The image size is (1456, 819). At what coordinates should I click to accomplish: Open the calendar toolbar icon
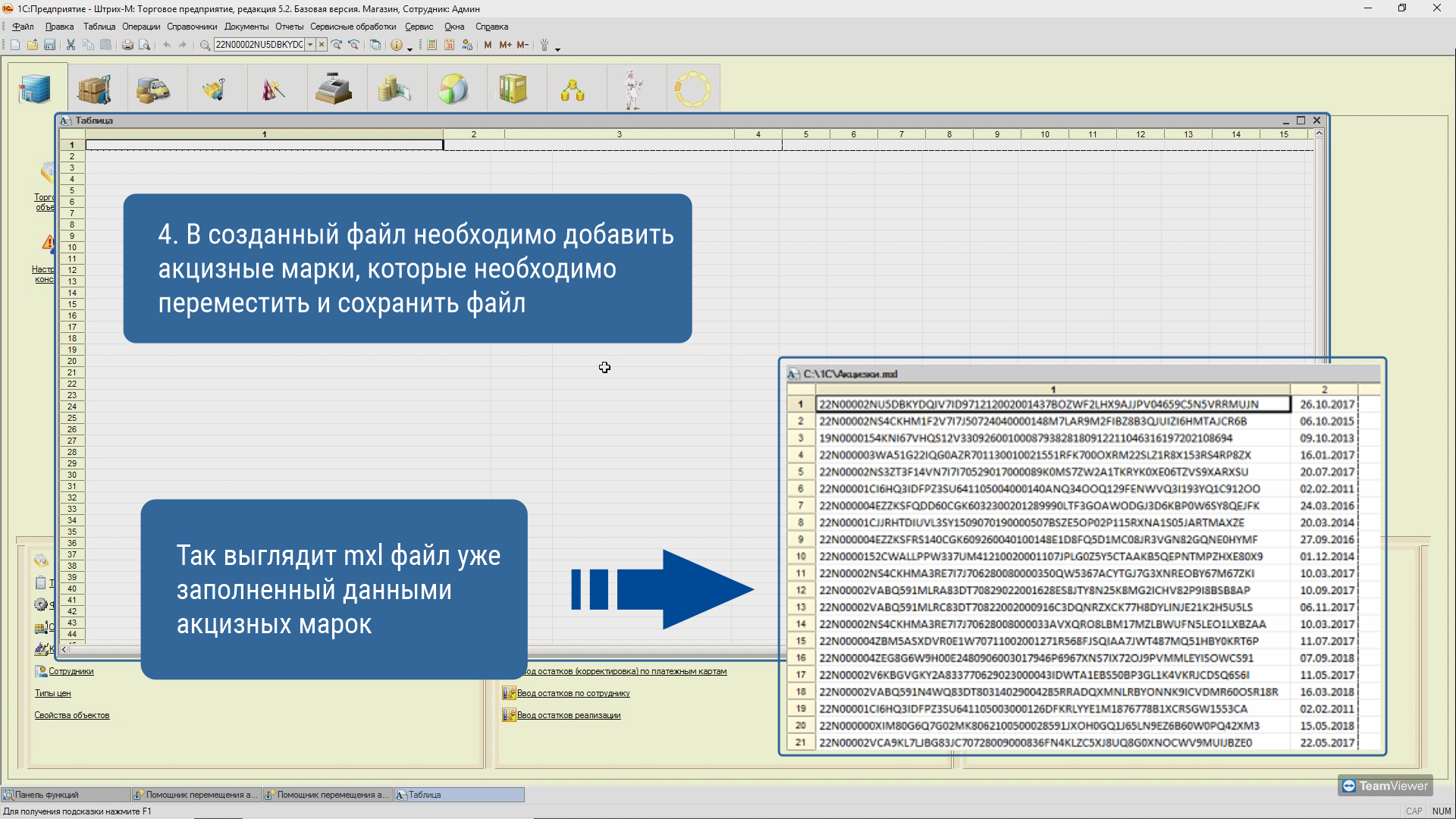tap(449, 45)
